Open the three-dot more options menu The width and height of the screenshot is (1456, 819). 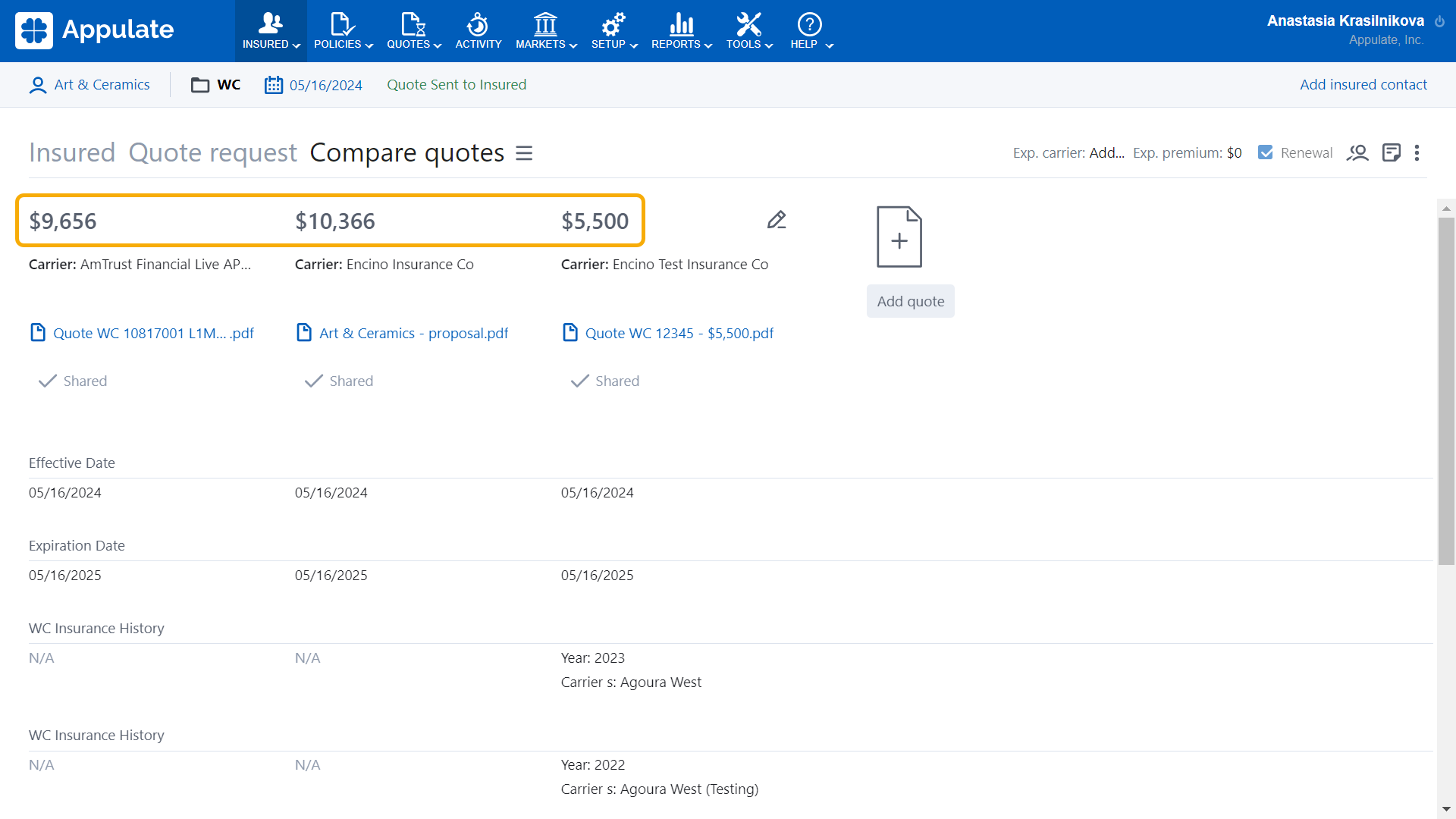(1417, 152)
